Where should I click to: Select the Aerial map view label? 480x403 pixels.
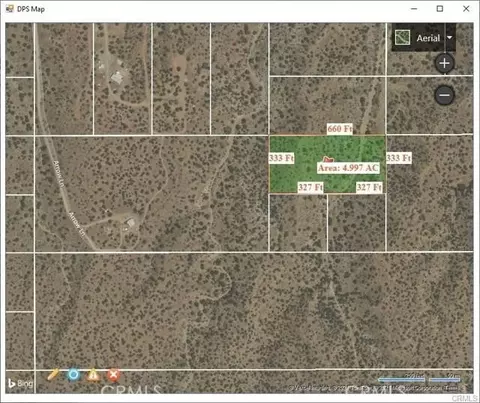pos(428,38)
